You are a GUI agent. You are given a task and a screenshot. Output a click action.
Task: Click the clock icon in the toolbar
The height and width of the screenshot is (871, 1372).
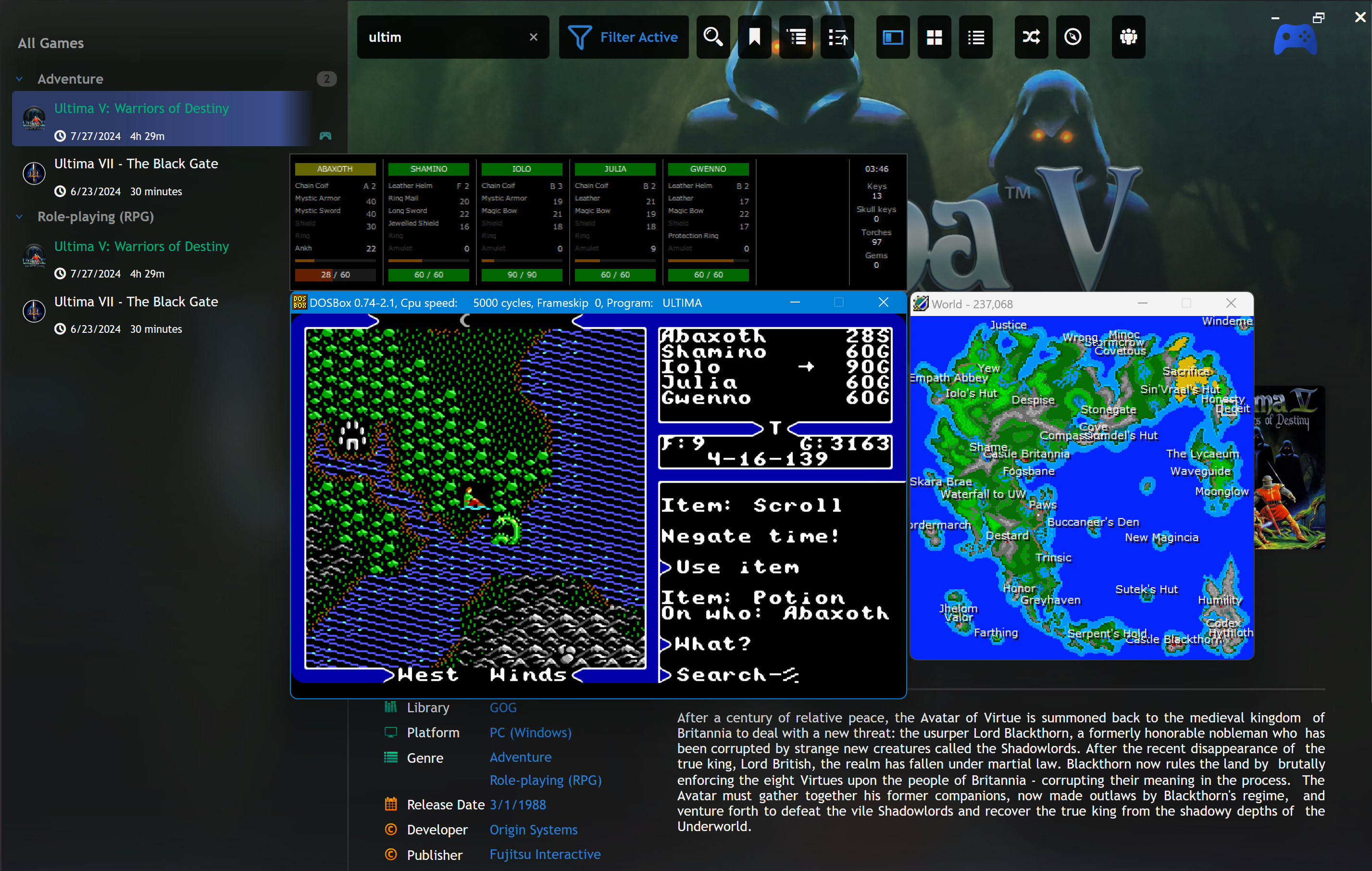point(1073,37)
